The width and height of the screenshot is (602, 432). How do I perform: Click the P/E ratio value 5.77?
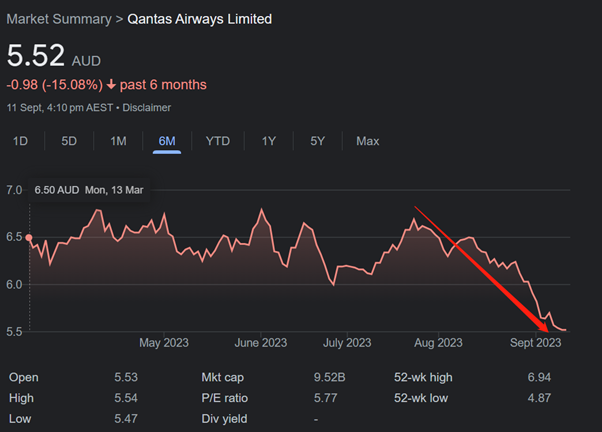(x=326, y=398)
